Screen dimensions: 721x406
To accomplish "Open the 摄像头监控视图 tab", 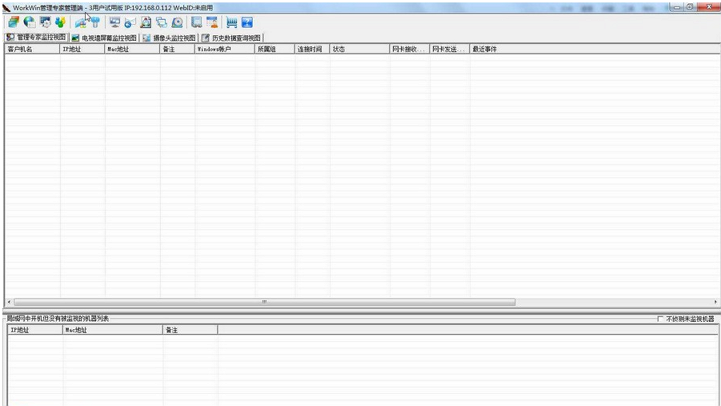I will click(169, 38).
